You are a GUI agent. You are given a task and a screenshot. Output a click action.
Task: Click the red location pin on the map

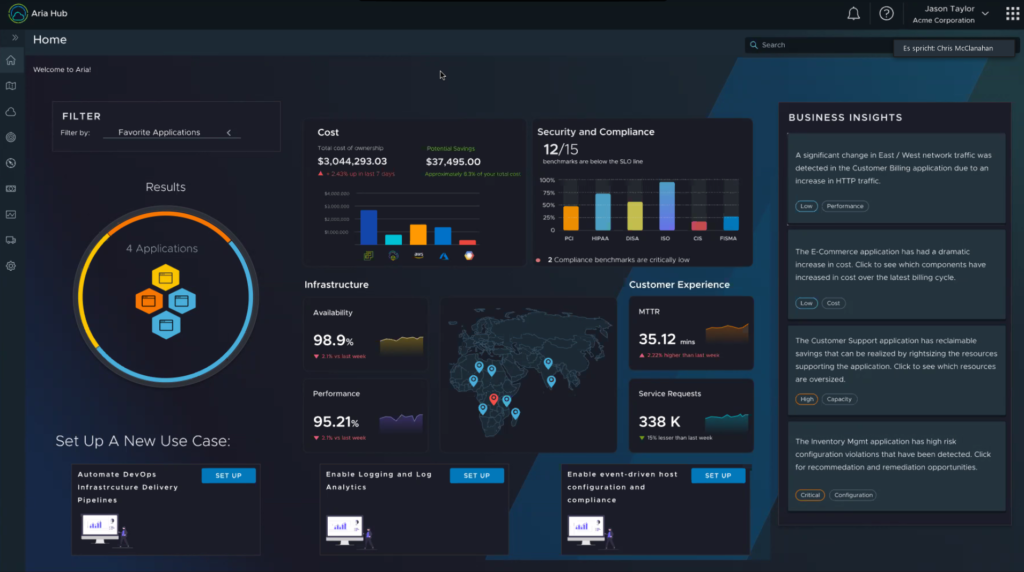click(x=494, y=399)
